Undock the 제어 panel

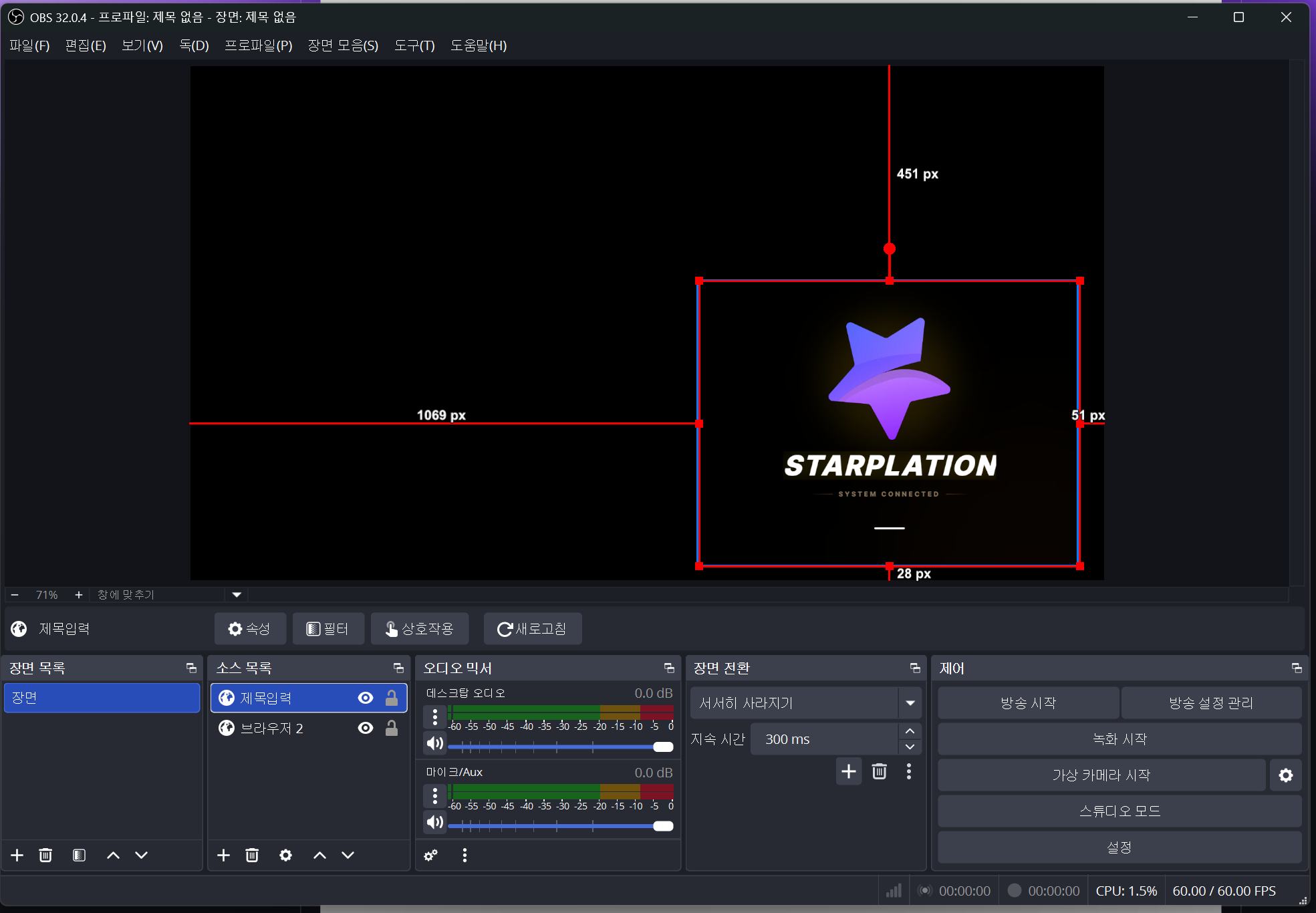click(x=1297, y=668)
